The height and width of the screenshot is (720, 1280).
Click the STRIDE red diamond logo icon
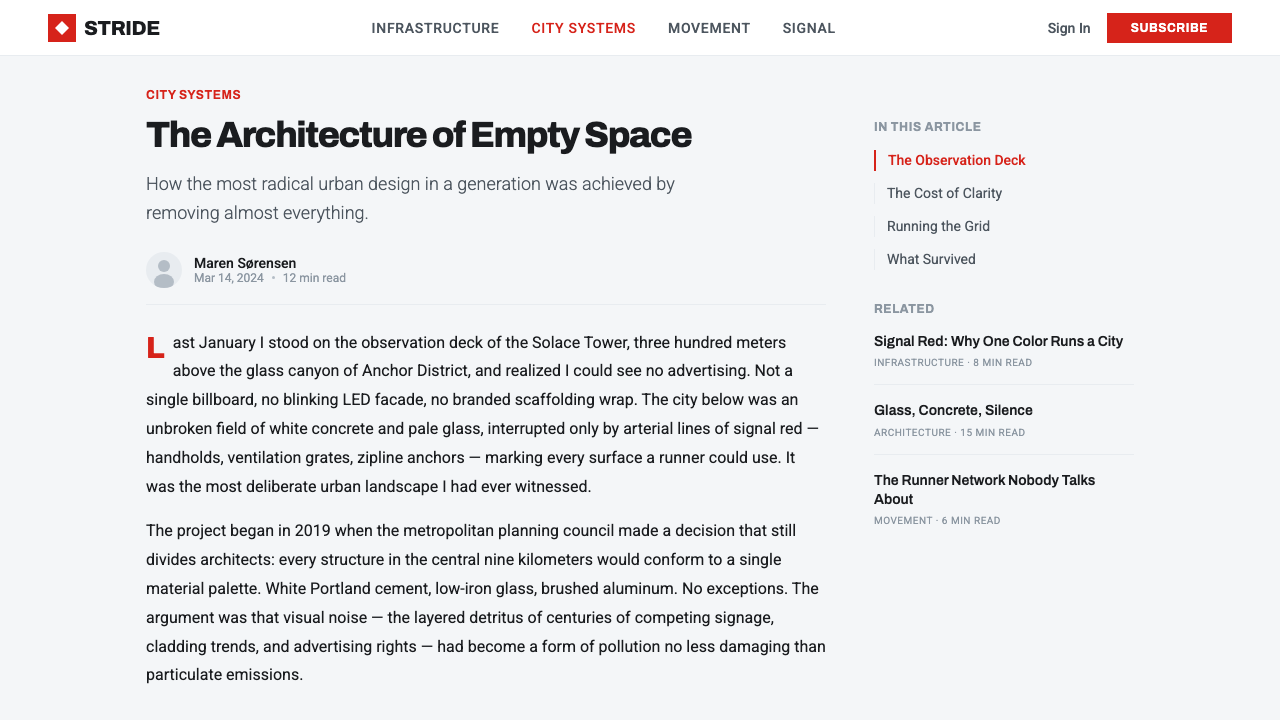[62, 28]
